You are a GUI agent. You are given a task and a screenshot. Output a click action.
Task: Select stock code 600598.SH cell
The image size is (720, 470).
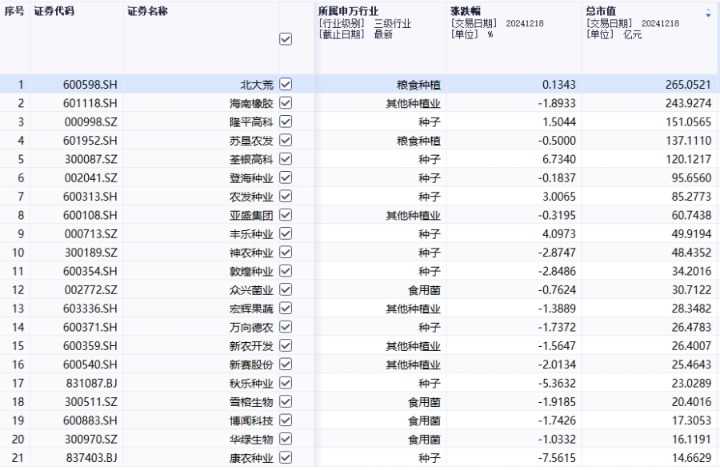88,85
